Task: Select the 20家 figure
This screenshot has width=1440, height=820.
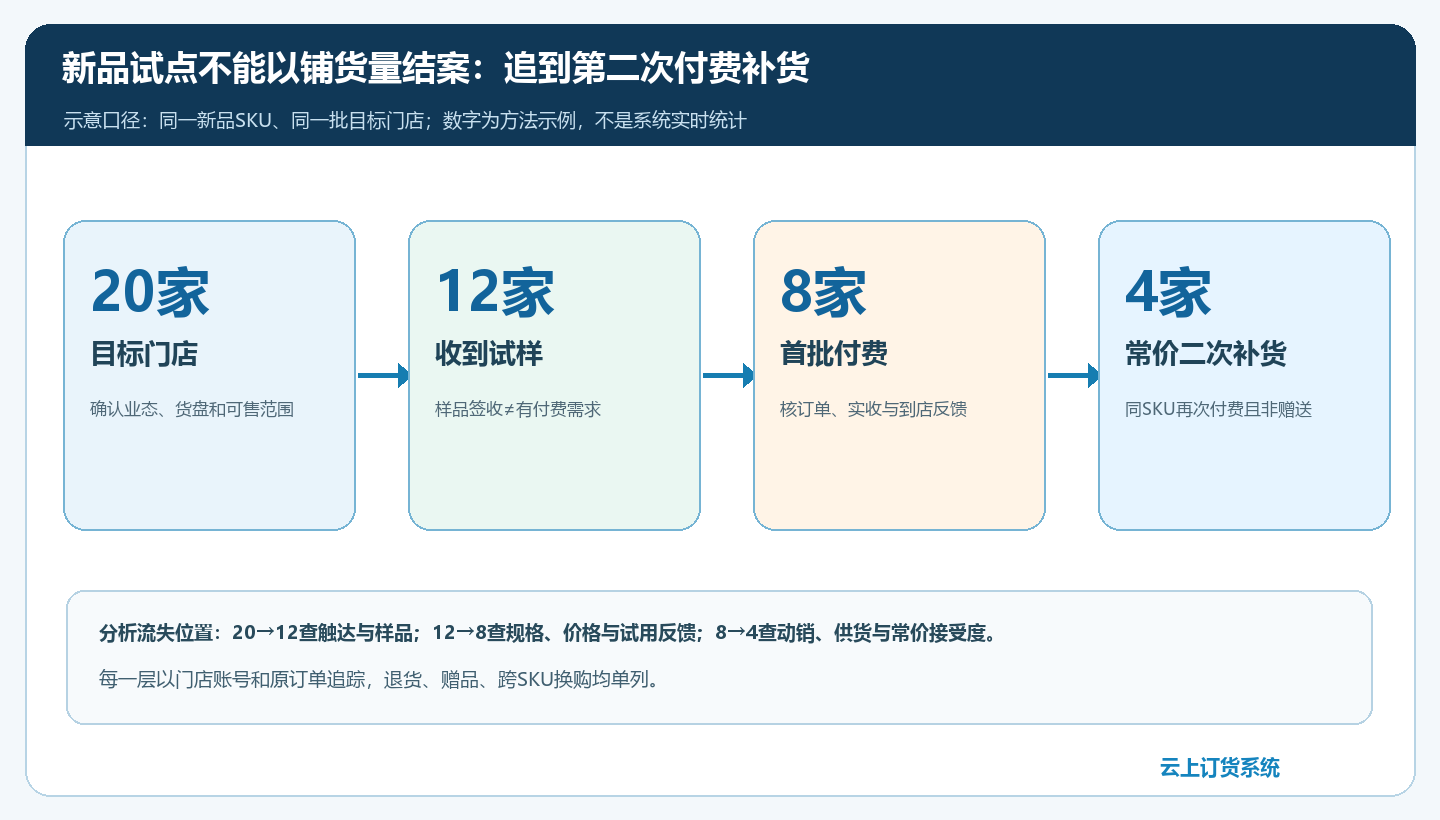Action: (x=150, y=292)
